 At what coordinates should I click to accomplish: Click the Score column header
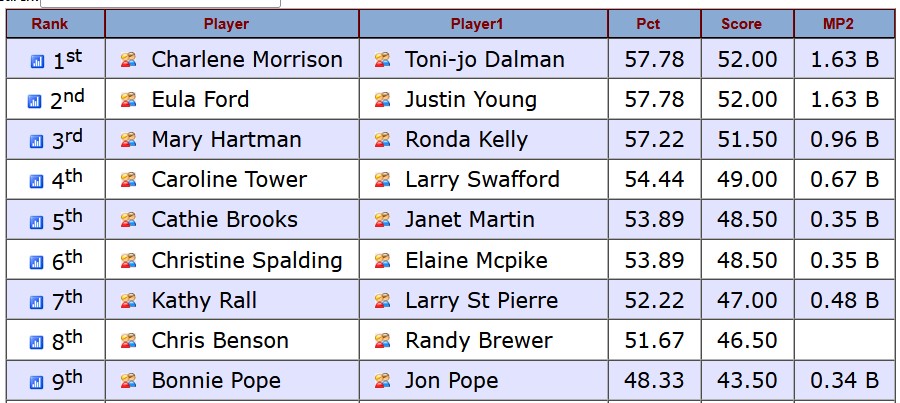[x=741, y=24]
